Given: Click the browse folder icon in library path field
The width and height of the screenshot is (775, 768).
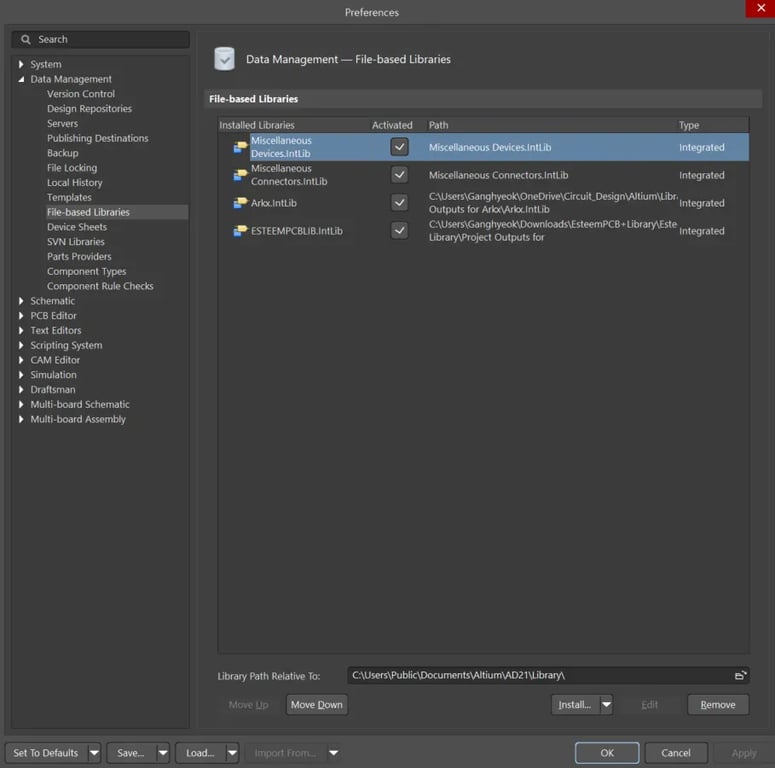Looking at the screenshot, I should pyautogui.click(x=740, y=675).
